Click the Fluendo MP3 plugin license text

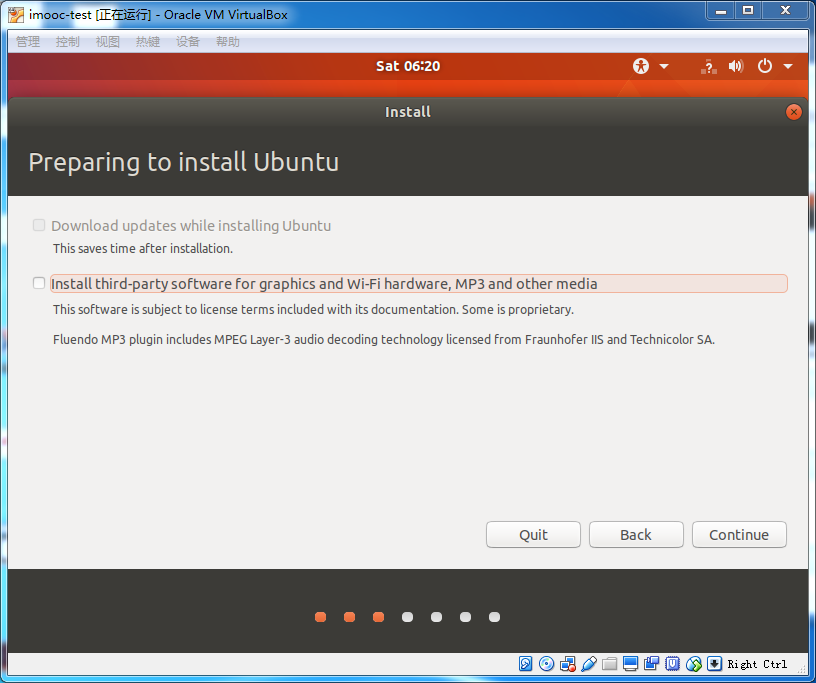click(384, 339)
